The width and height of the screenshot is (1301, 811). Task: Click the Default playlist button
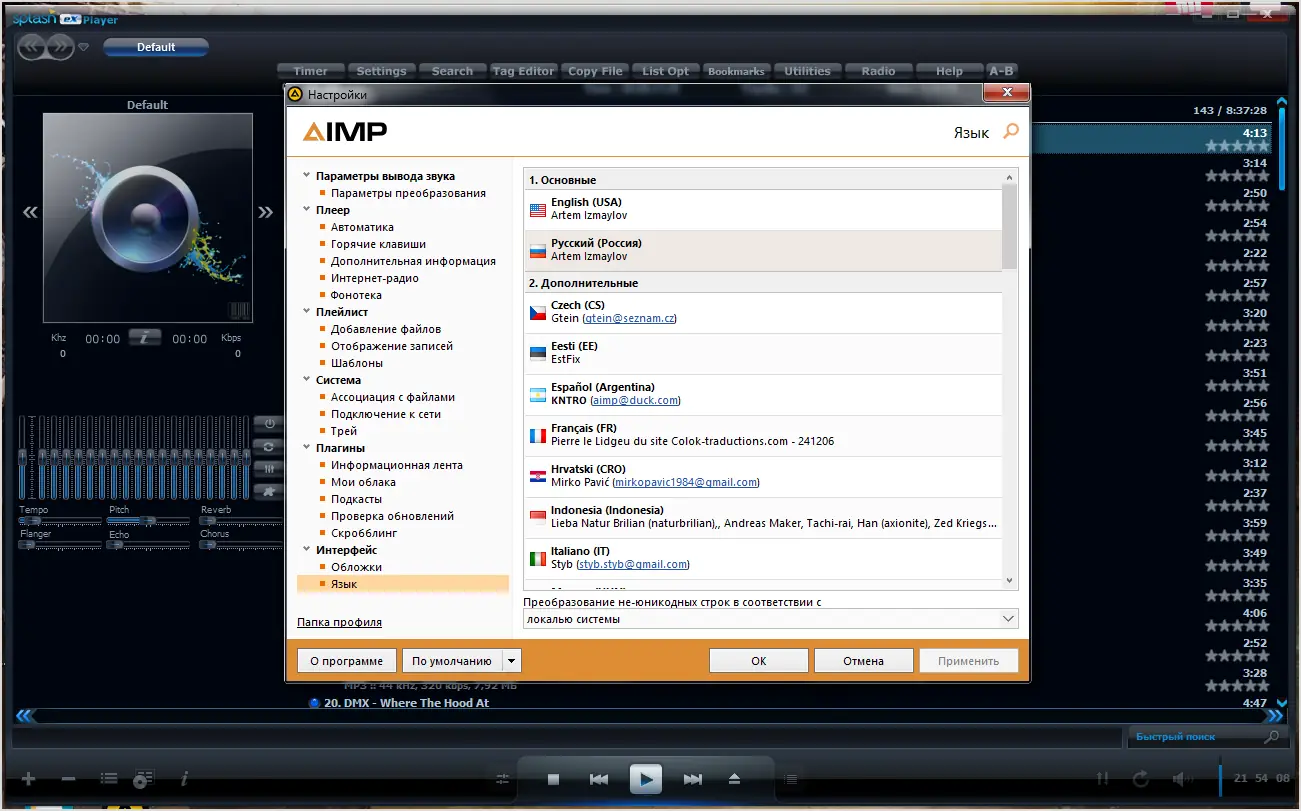tap(156, 47)
